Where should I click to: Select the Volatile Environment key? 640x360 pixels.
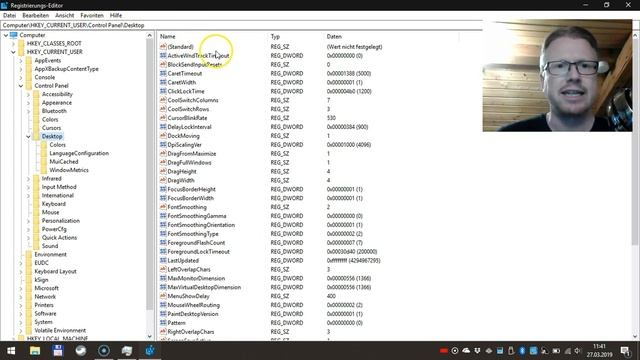(60, 330)
